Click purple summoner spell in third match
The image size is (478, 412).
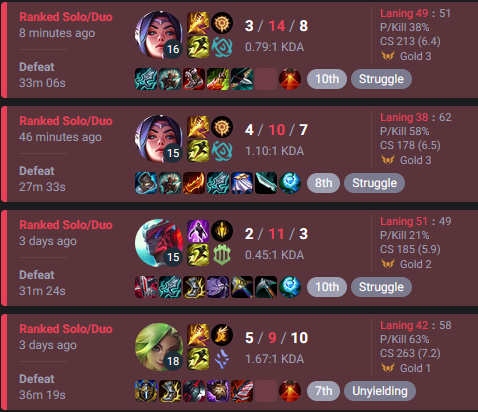198,231
